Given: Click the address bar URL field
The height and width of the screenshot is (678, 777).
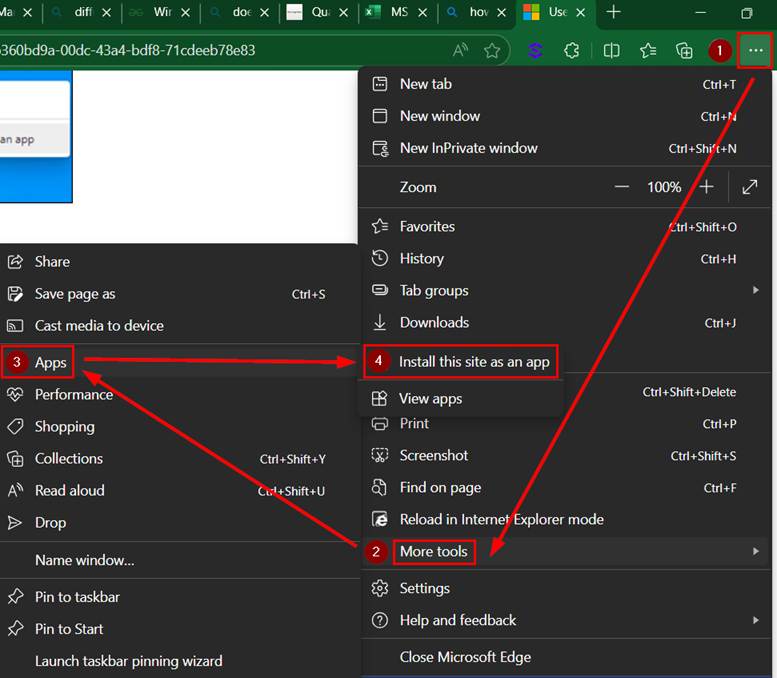Looking at the screenshot, I should point(200,50).
